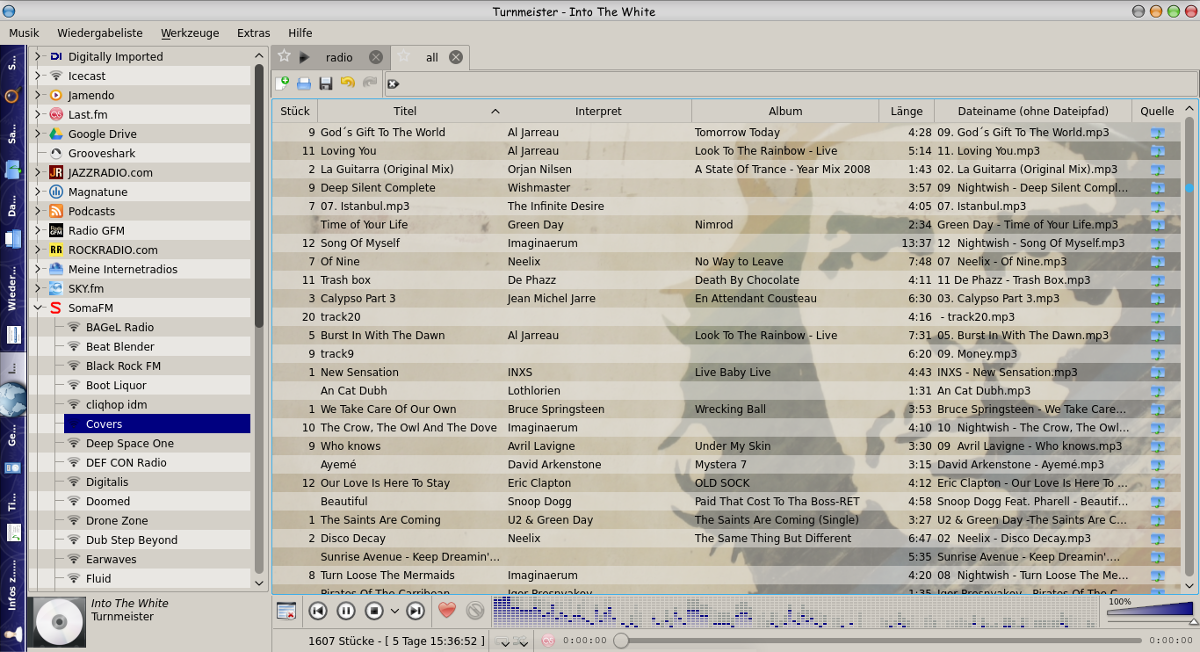Select the Internet sidebar tab with globe icon
This screenshot has height=652, width=1200.
pyautogui.click(x=12, y=385)
